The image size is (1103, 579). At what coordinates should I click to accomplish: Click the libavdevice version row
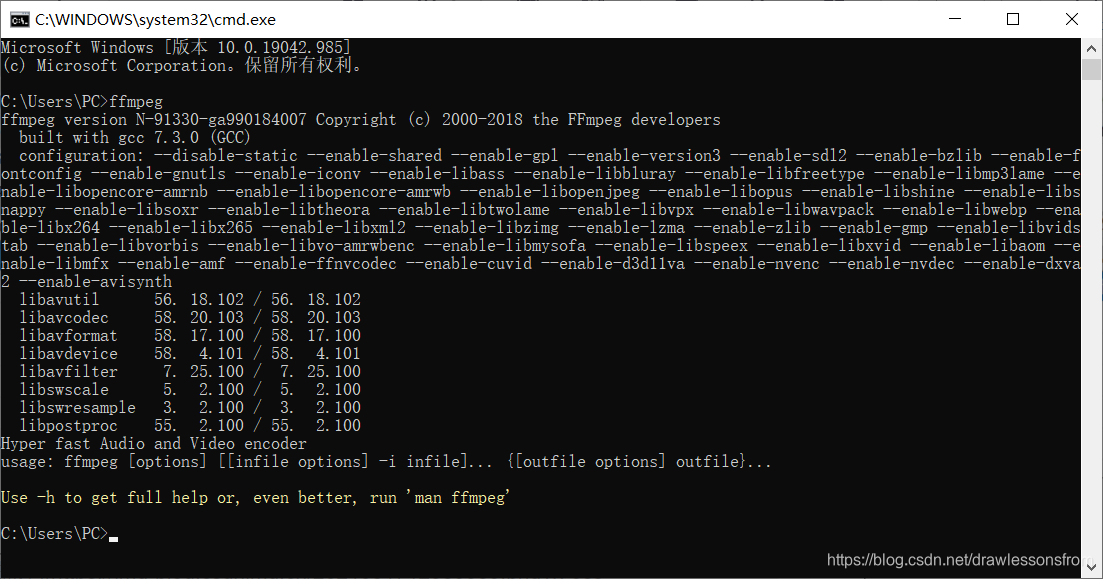[190, 354]
